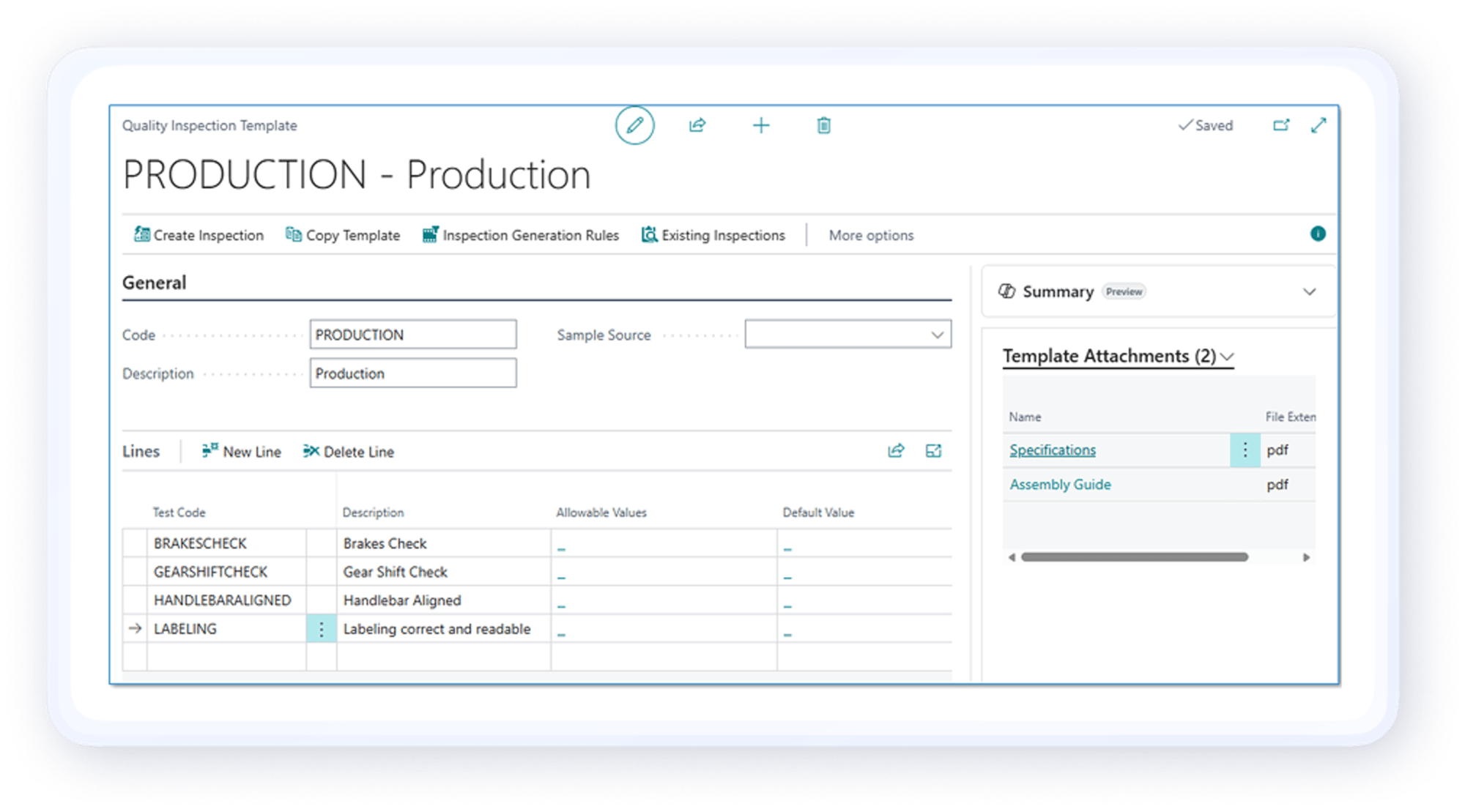Click the attachments horizontal scrollbar
Screen dimensions: 1465x812
click(1135, 557)
